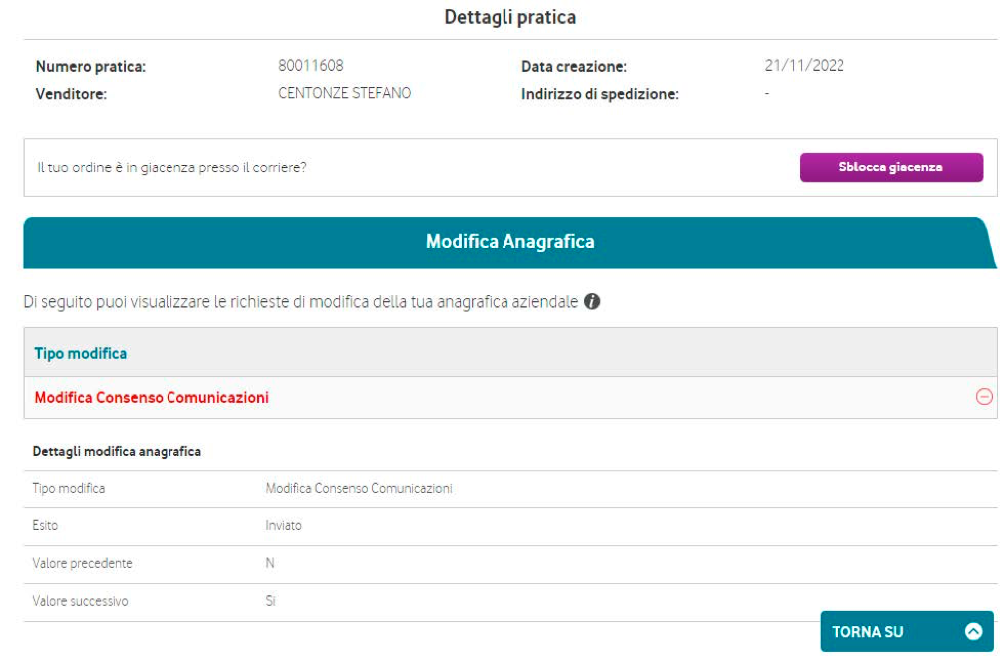The image size is (1004, 661).
Task: Click the Esito value Inviato
Action: pos(283,526)
